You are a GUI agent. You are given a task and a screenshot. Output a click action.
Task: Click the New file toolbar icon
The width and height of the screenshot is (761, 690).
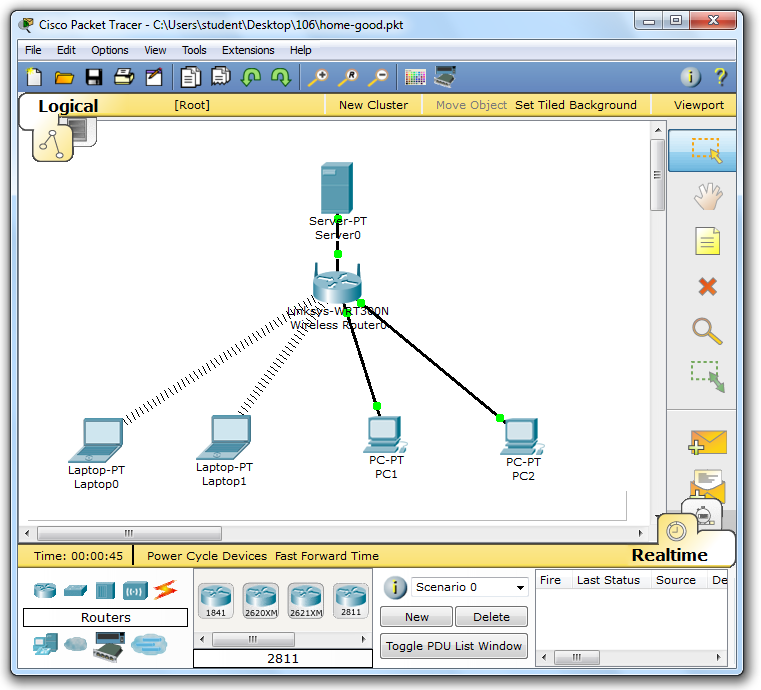[34, 77]
